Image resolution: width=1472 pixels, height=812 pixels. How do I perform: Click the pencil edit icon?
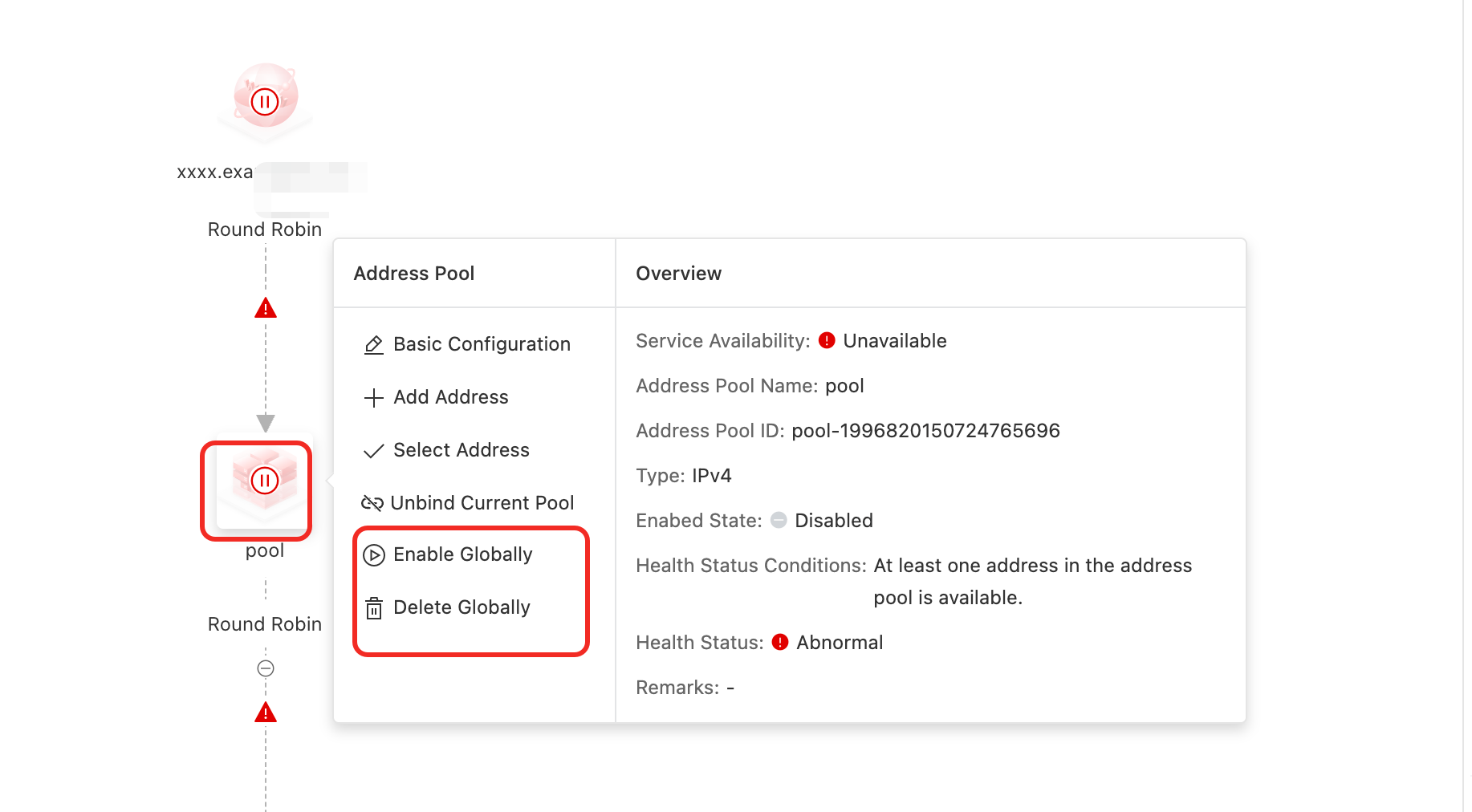tap(374, 345)
